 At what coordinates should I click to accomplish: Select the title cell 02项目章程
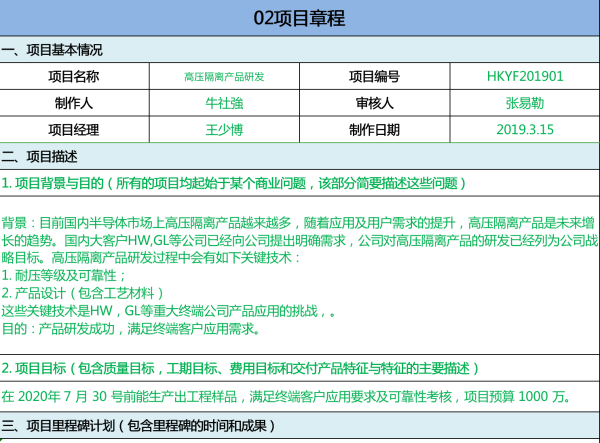tap(299, 18)
